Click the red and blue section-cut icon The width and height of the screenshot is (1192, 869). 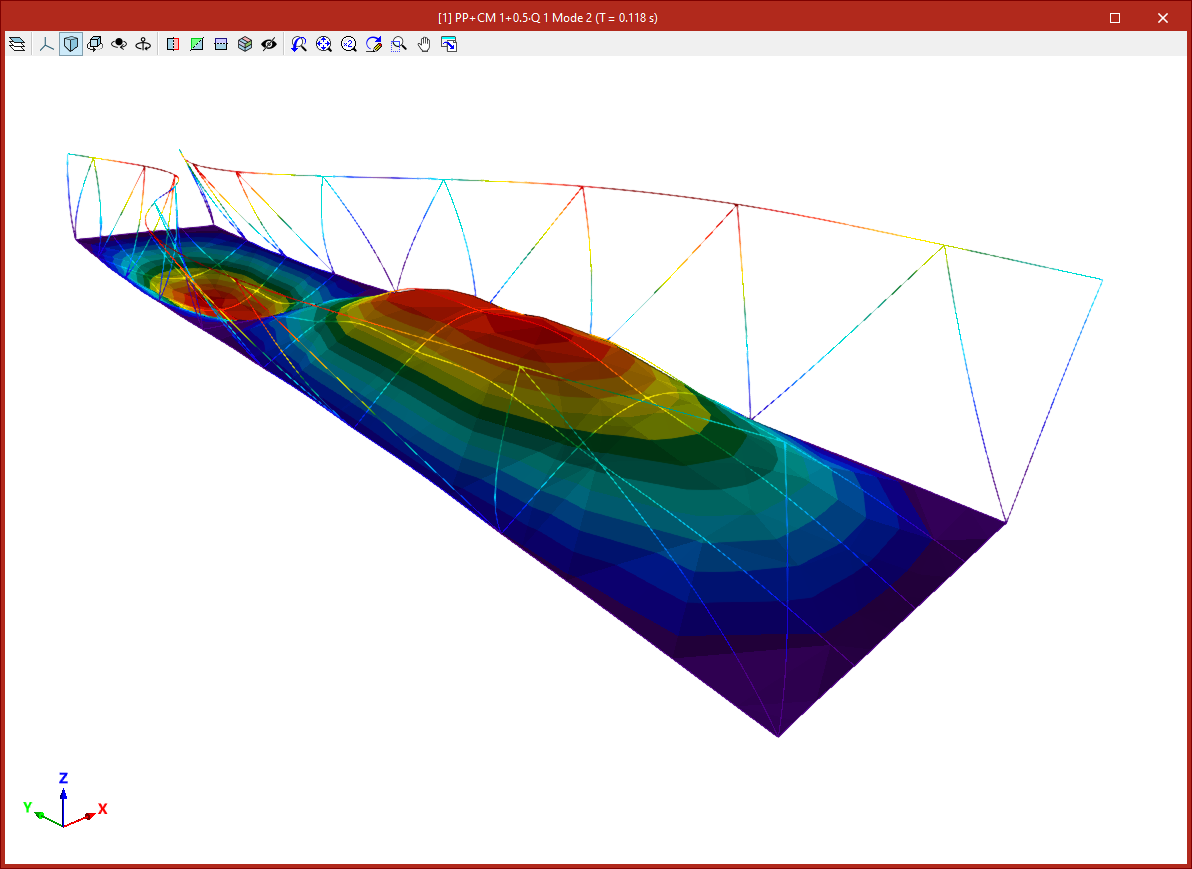[x=173, y=44]
